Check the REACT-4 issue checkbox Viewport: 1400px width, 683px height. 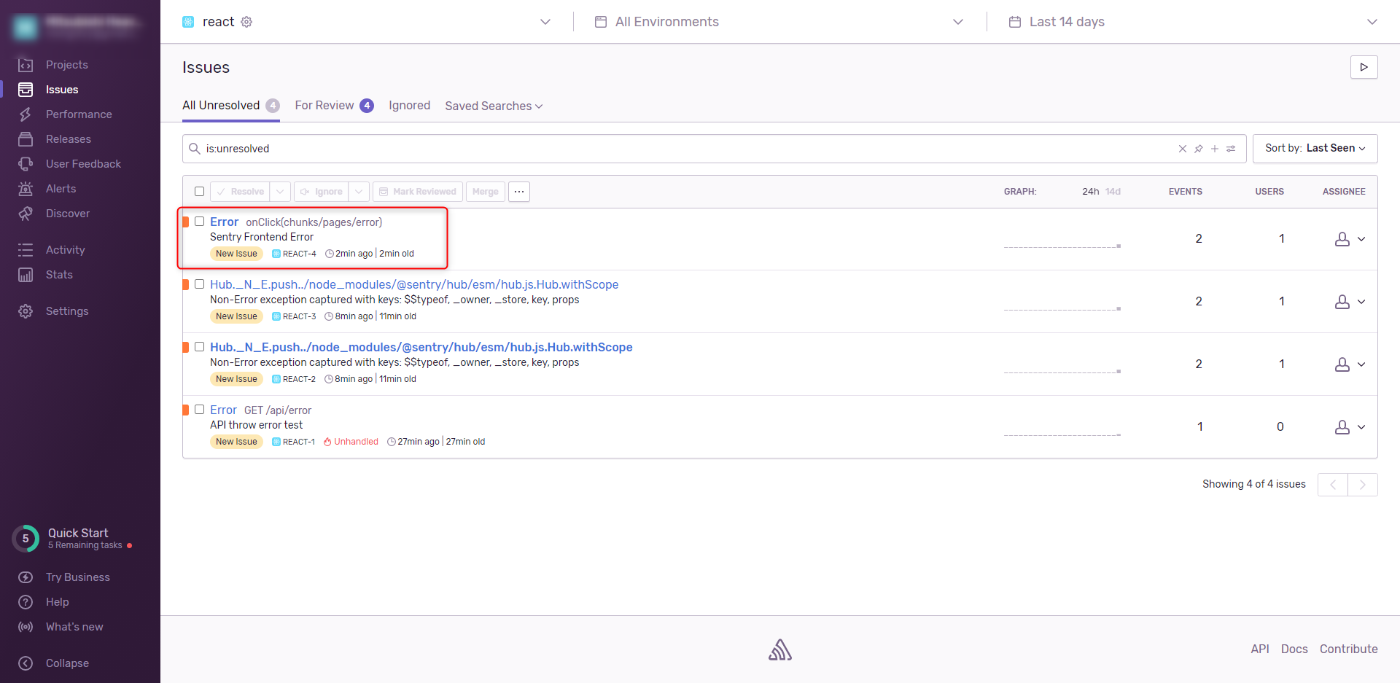[x=199, y=221]
